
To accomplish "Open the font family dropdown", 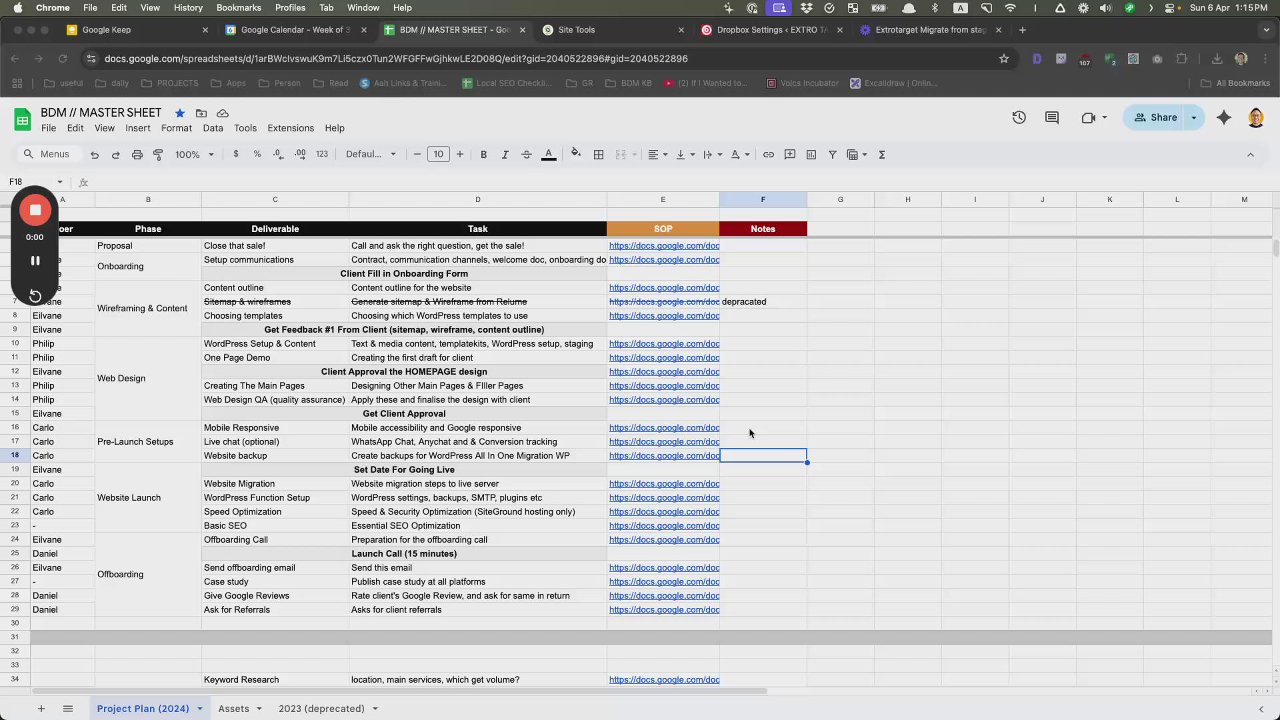I will click(x=370, y=155).
